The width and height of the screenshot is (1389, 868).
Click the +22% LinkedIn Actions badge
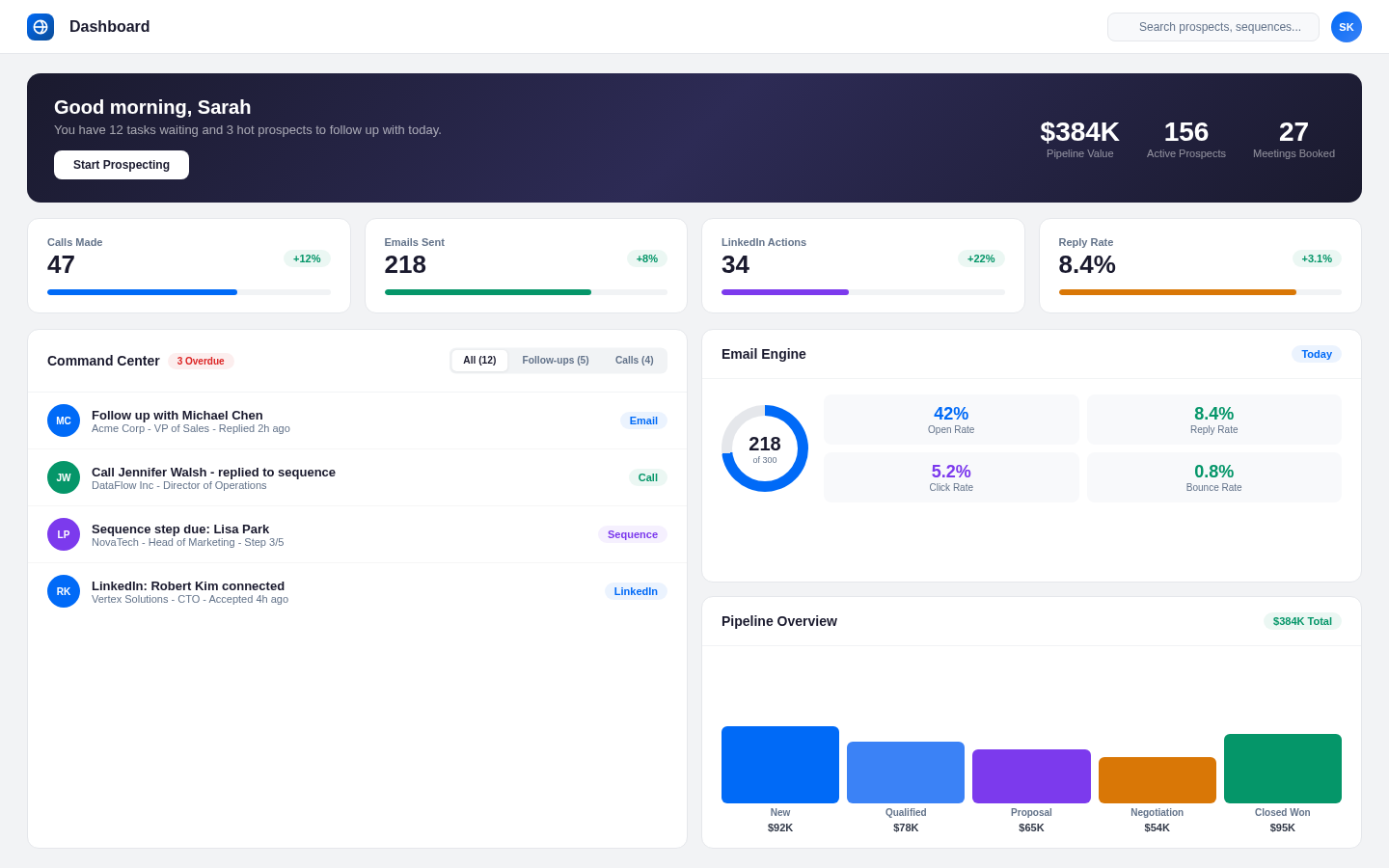pyautogui.click(x=981, y=258)
